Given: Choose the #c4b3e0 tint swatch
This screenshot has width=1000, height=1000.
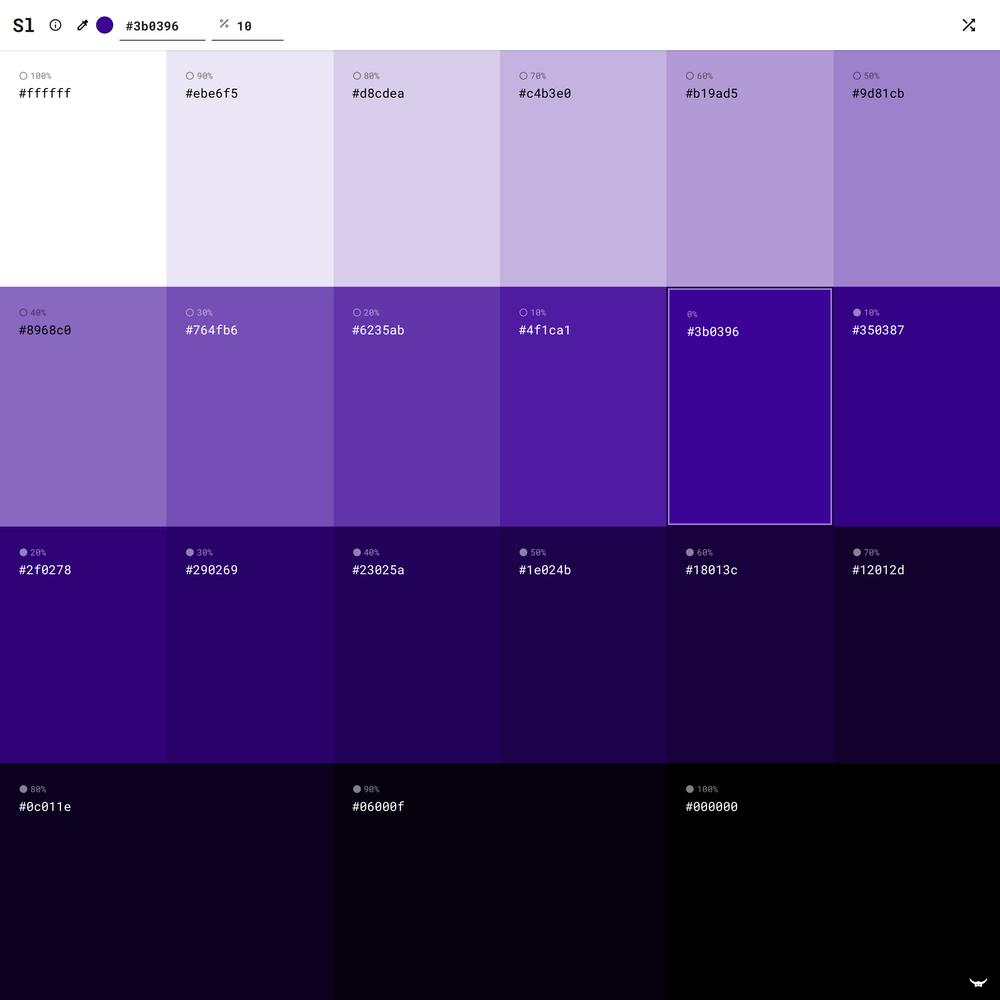Looking at the screenshot, I should click(x=584, y=168).
